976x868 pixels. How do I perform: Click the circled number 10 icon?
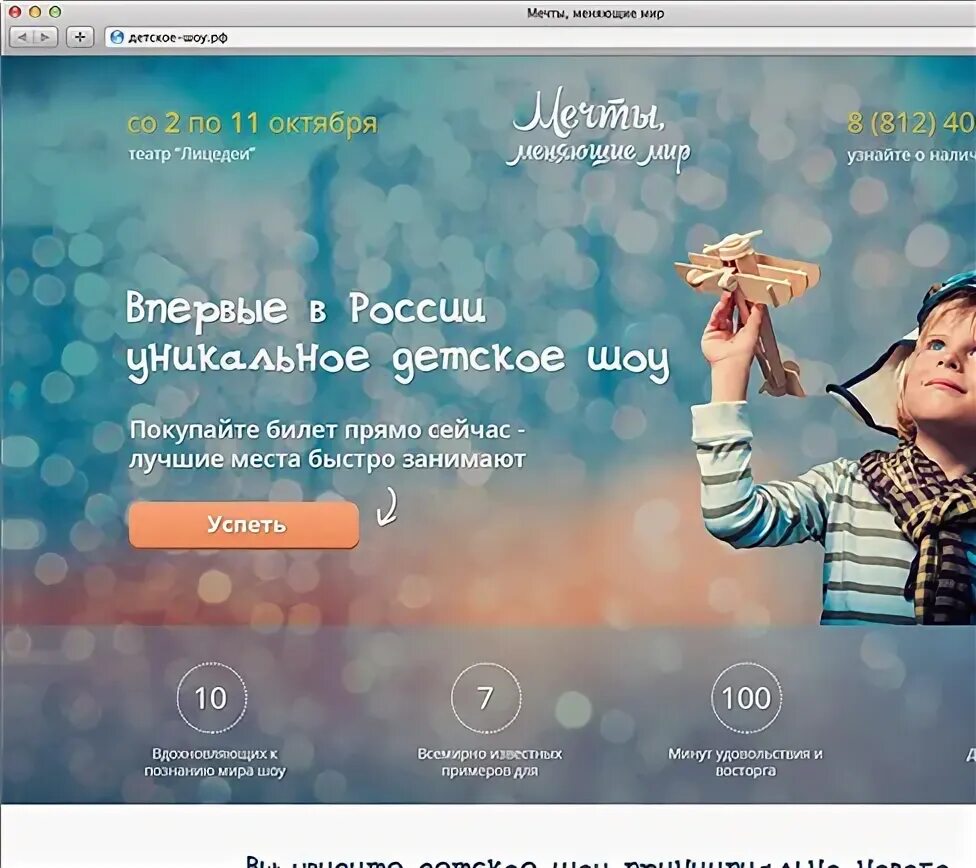tap(212, 697)
